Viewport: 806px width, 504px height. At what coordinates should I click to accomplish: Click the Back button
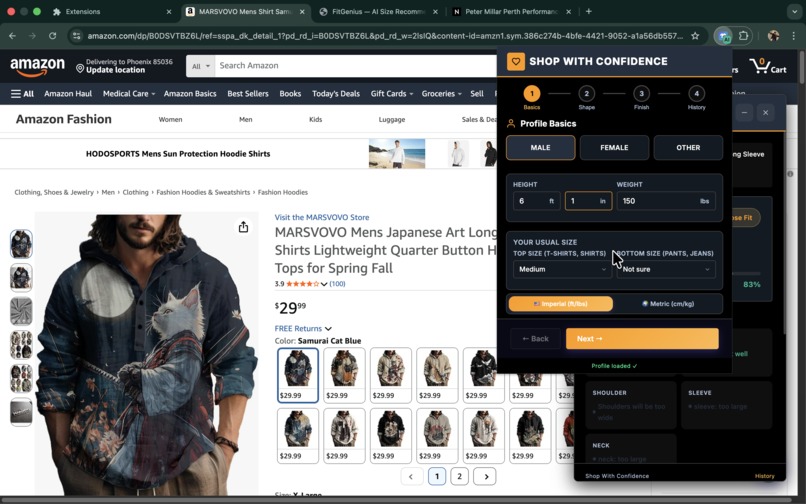(x=535, y=339)
